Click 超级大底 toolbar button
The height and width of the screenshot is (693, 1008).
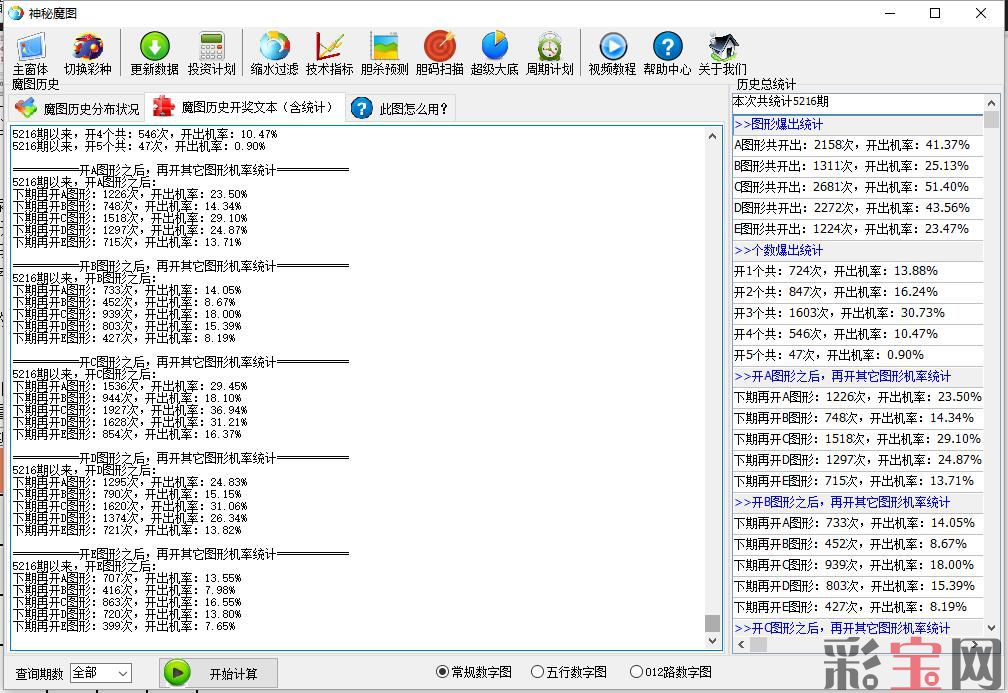coord(494,53)
